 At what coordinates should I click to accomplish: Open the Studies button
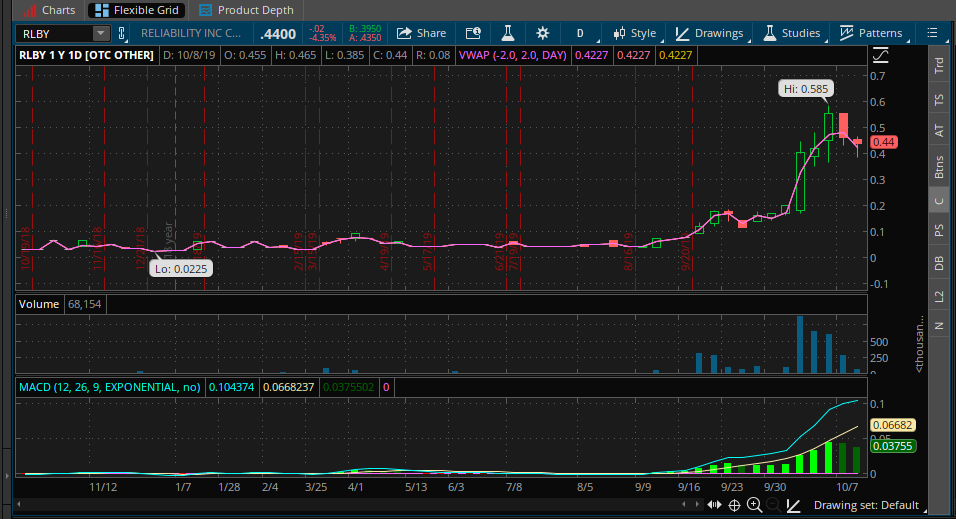pos(792,33)
